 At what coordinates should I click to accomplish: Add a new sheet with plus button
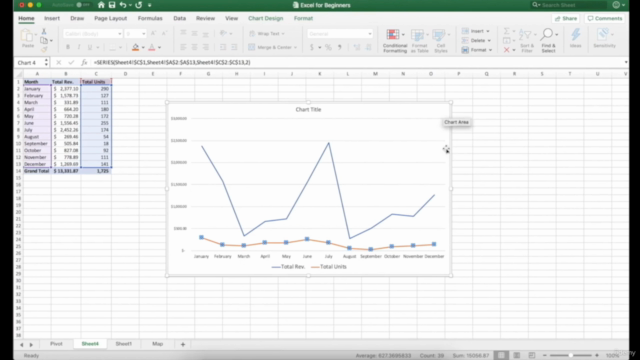(183, 344)
